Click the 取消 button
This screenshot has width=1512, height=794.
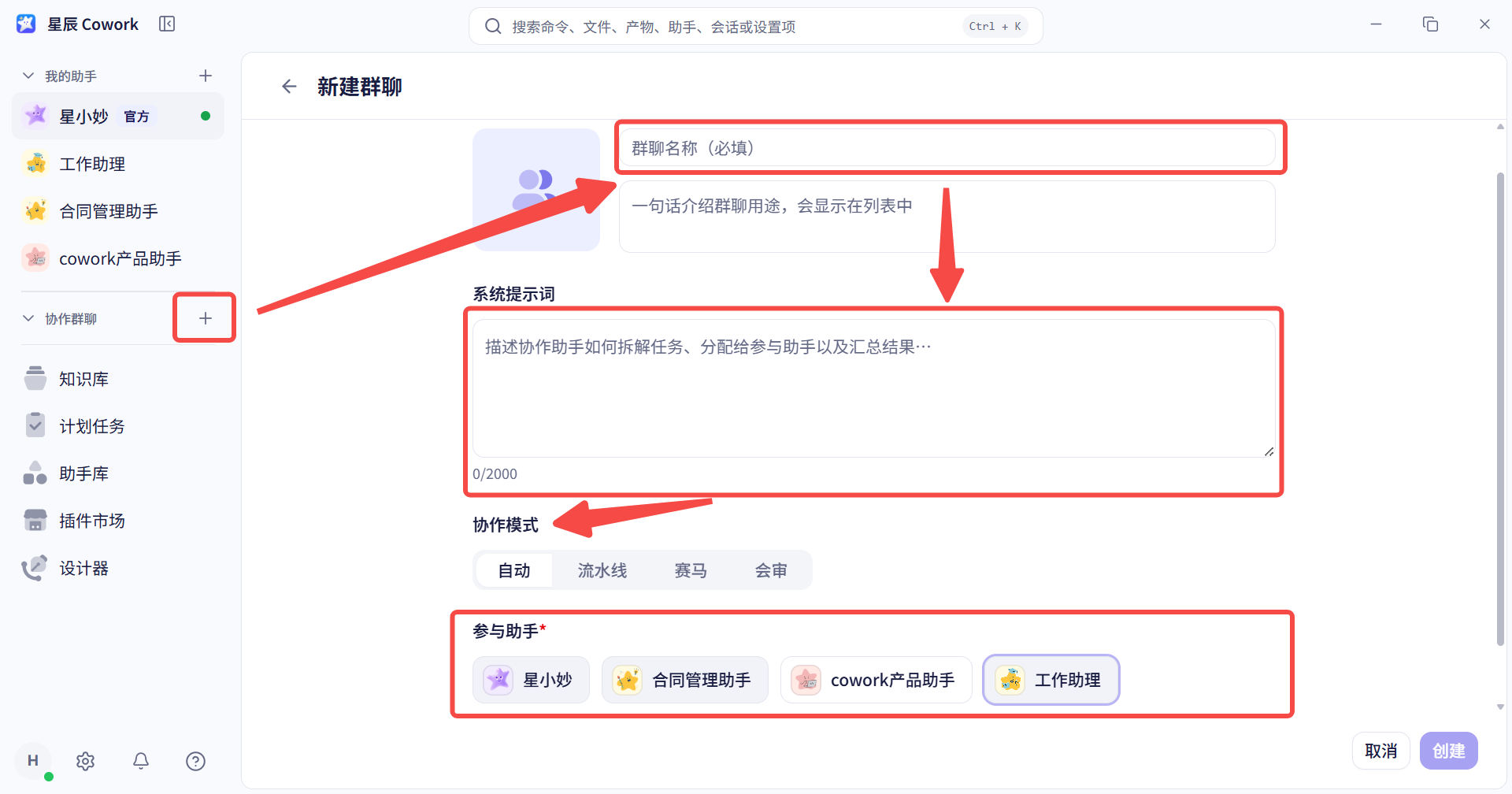[x=1381, y=751]
